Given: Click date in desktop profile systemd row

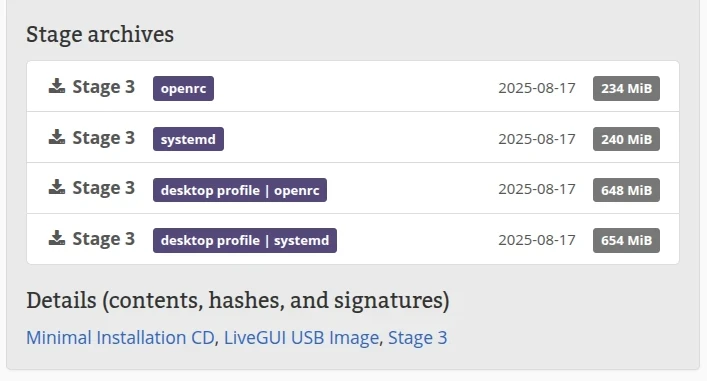Looking at the screenshot, I should (x=537, y=240).
